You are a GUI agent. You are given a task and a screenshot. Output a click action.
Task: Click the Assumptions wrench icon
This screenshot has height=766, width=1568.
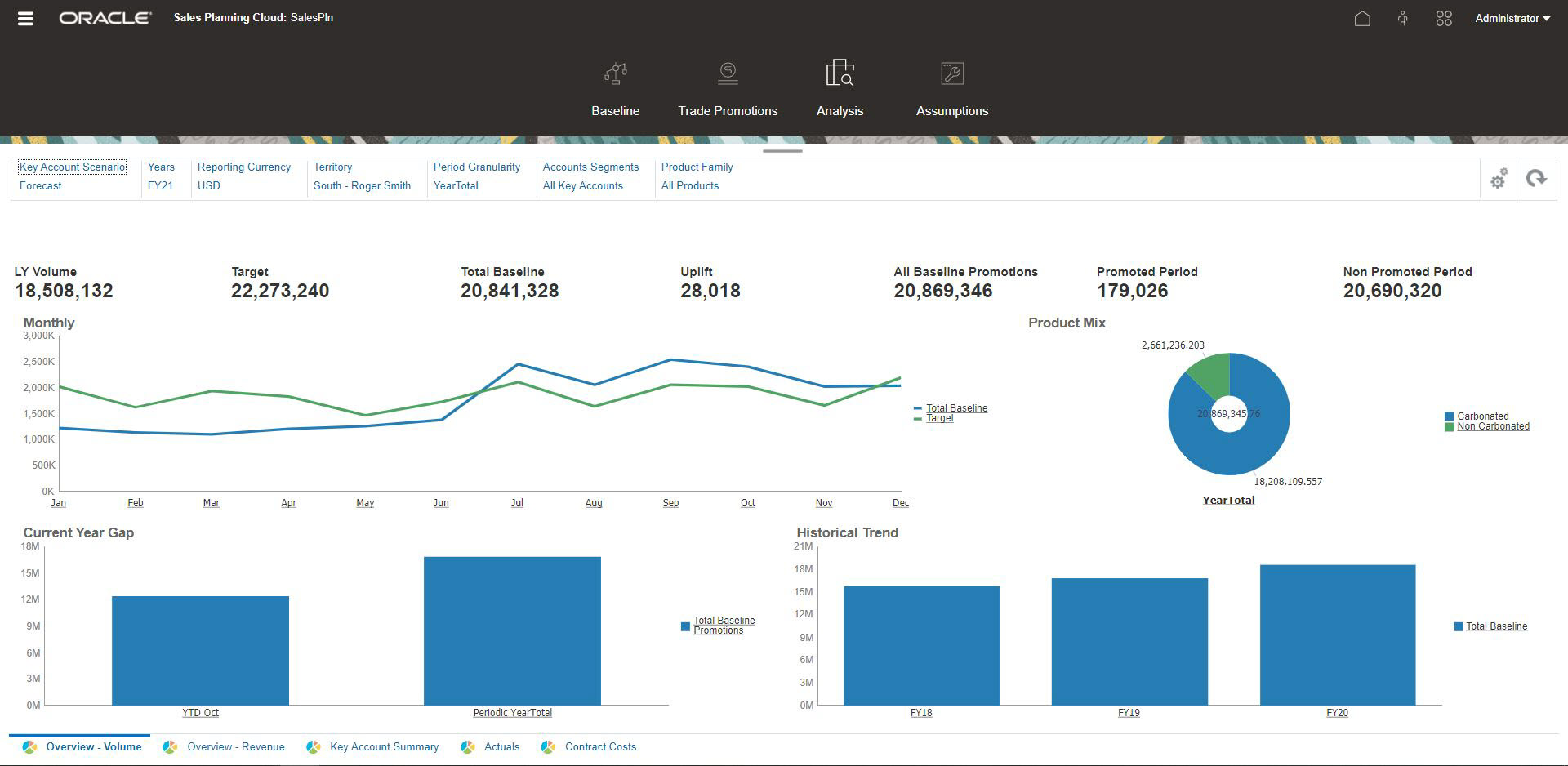(x=951, y=73)
